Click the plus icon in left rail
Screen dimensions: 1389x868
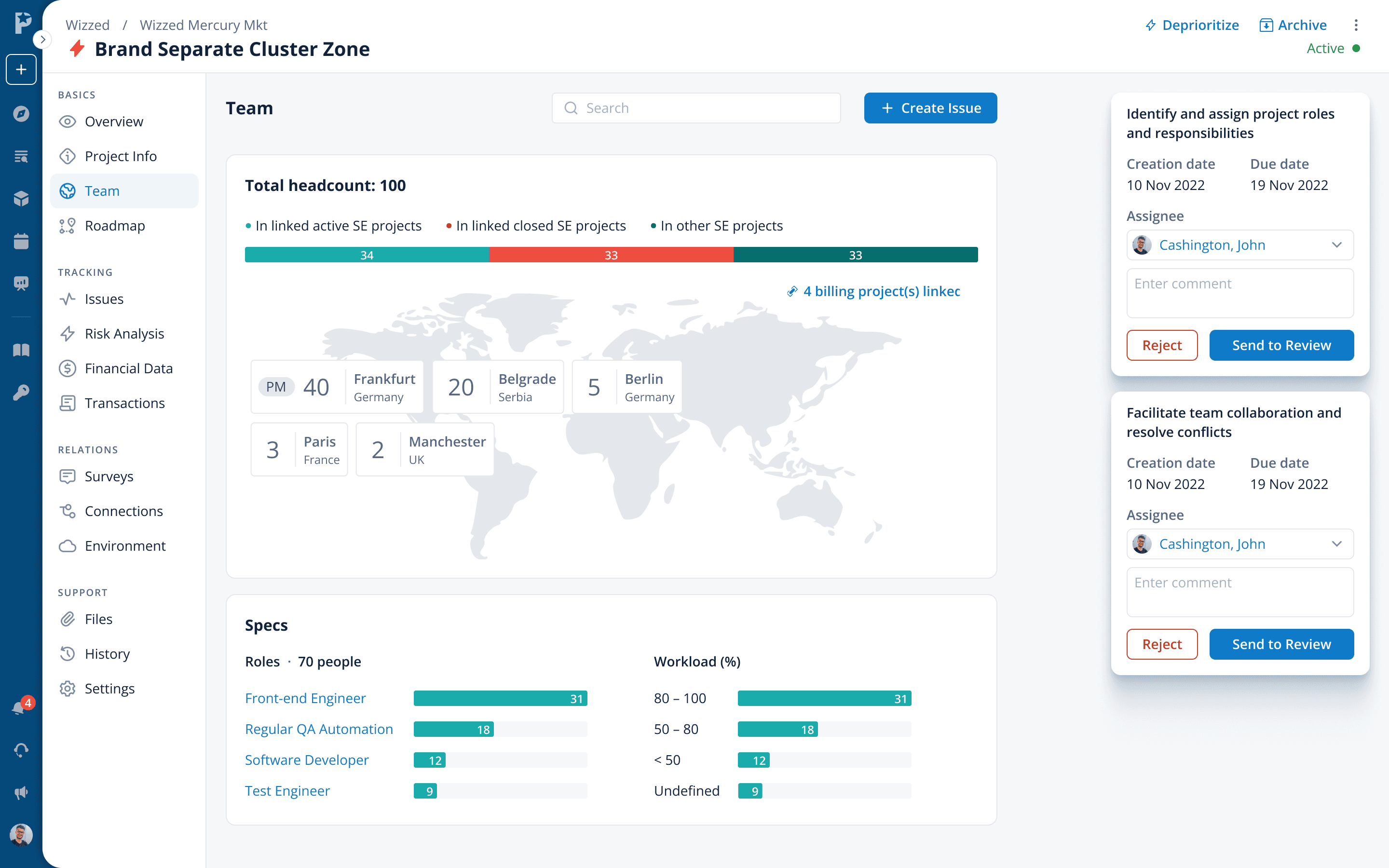coord(21,69)
